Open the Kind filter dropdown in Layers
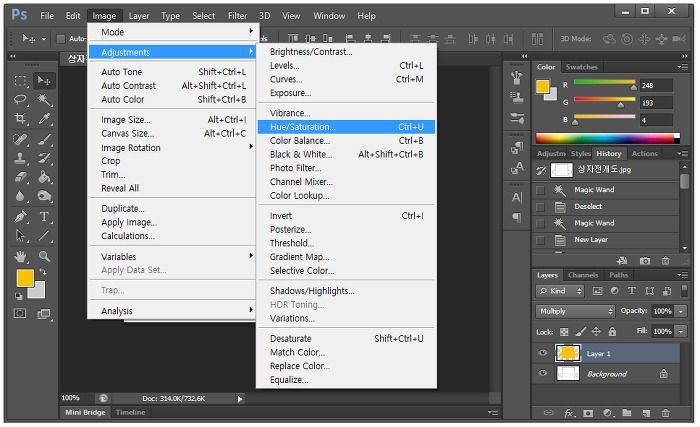700x427 pixels. 560,291
